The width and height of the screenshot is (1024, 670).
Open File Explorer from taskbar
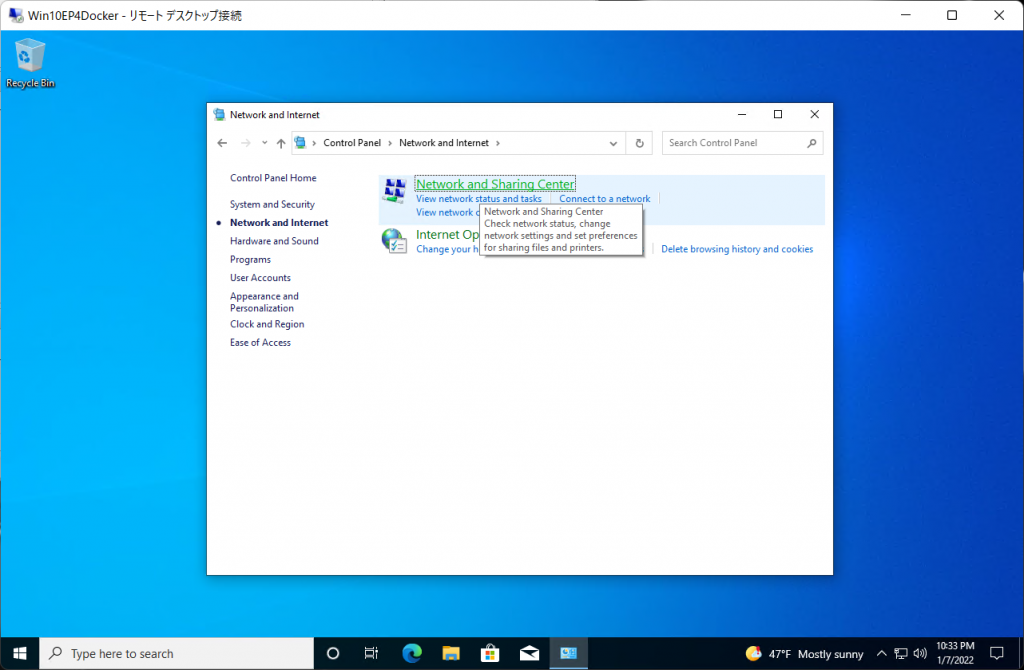coord(451,653)
